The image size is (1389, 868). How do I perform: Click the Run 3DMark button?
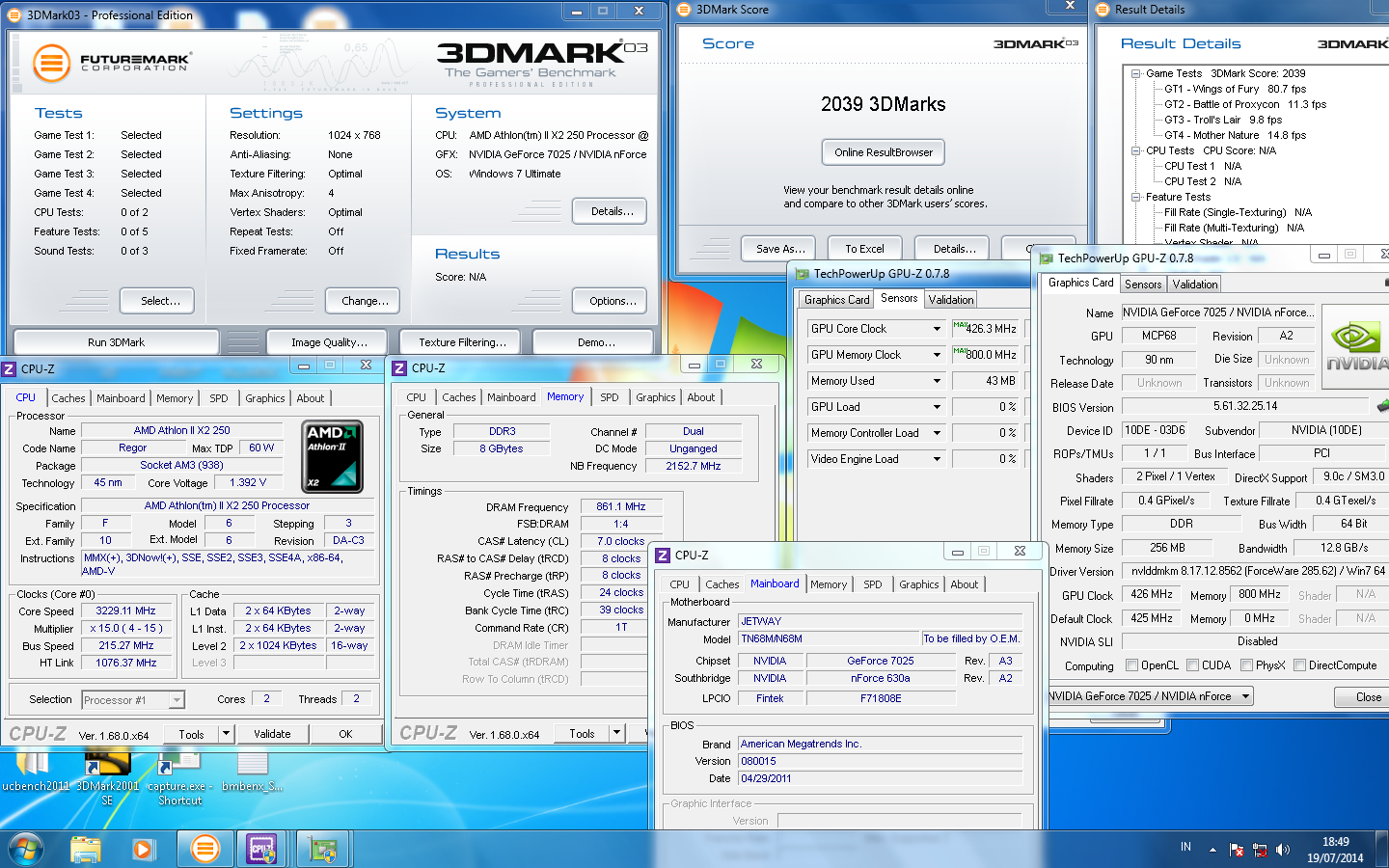116,342
